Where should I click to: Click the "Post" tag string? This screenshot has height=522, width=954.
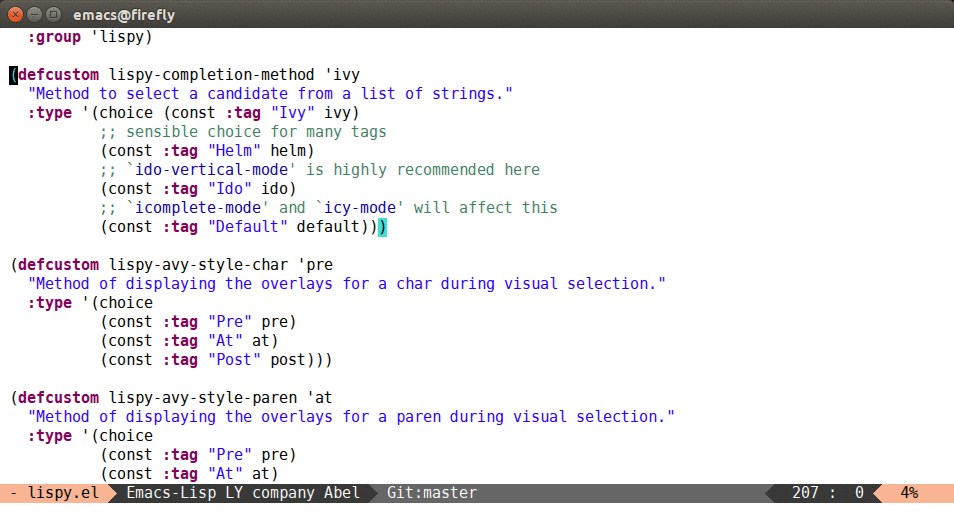click(x=234, y=360)
